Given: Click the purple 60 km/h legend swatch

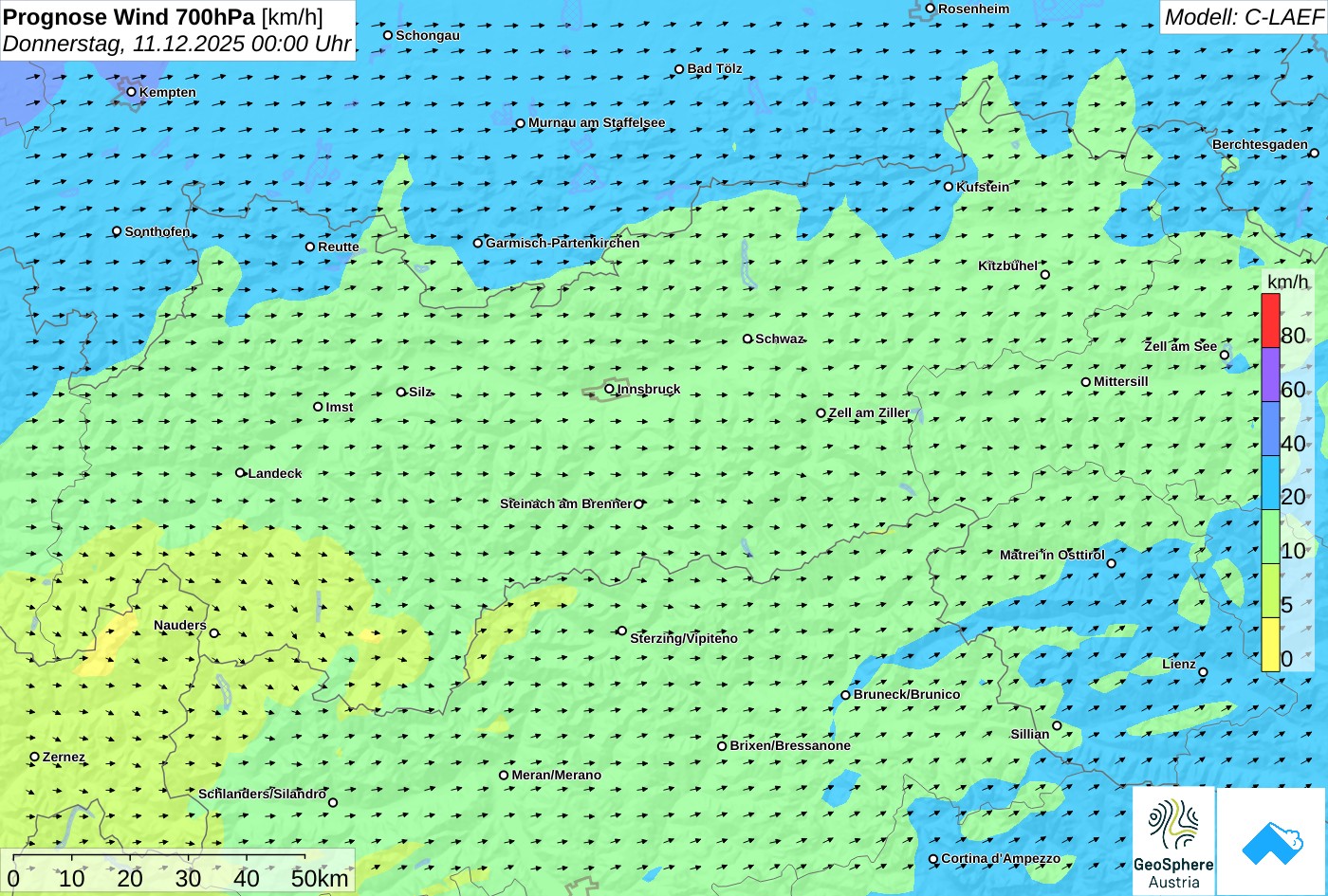Looking at the screenshot, I should pyautogui.click(x=1270, y=375).
